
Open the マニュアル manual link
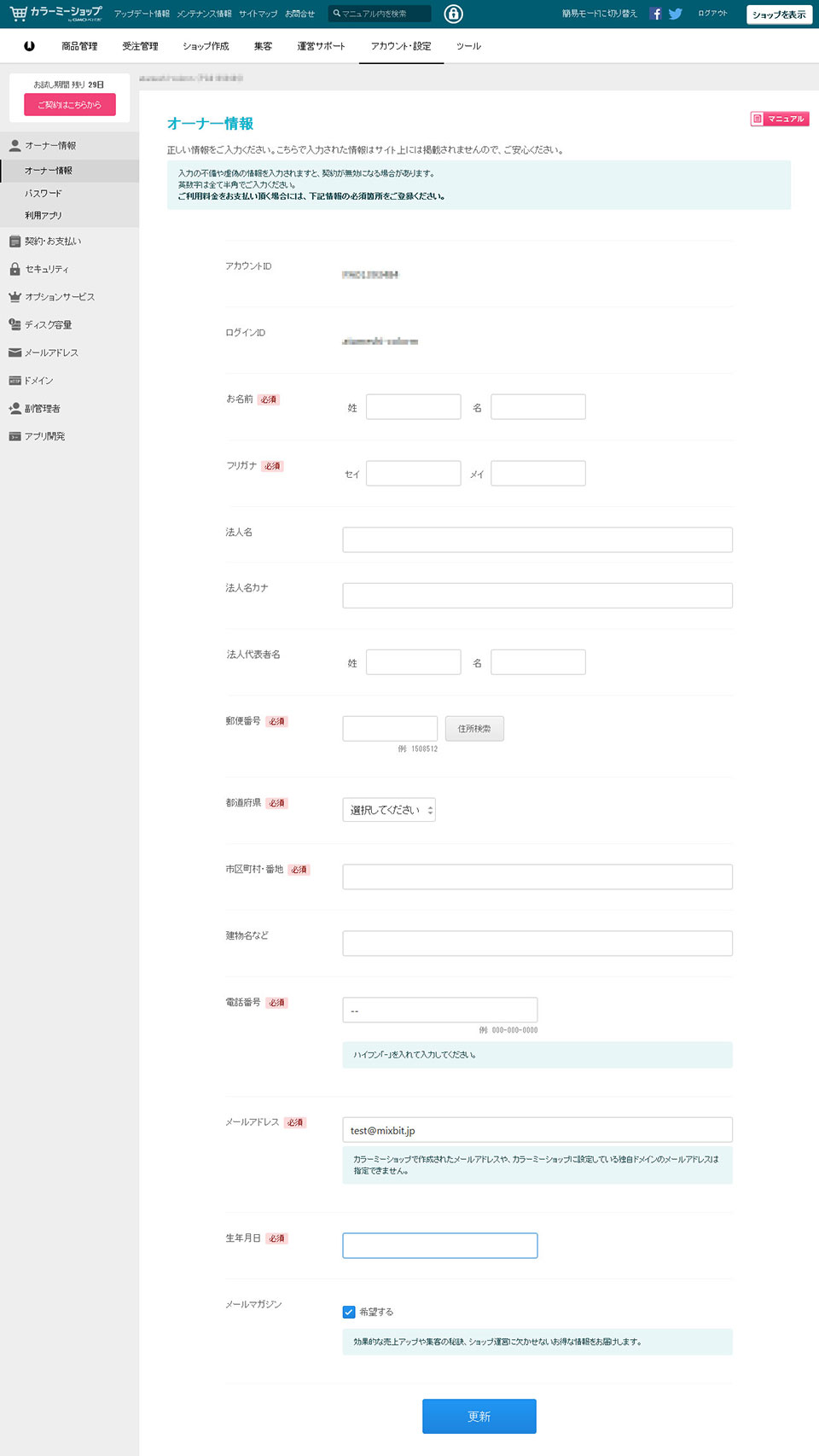click(x=779, y=119)
